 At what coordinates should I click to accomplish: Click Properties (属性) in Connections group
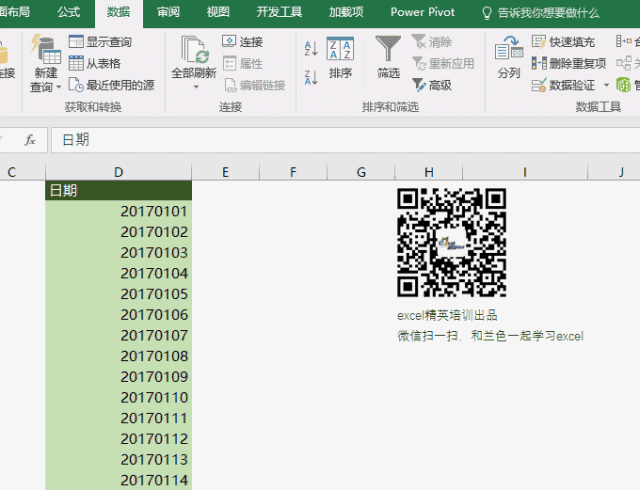coord(242,63)
